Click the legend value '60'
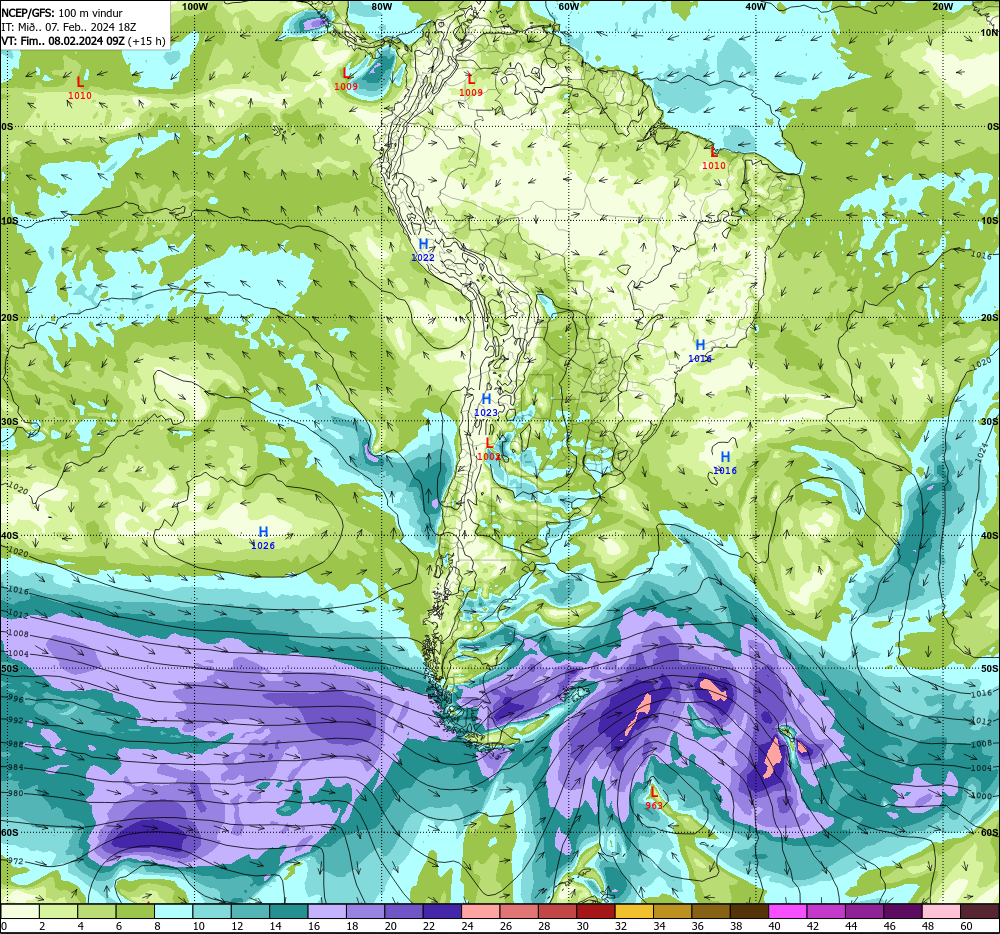The height and width of the screenshot is (934, 1000). 966,926
